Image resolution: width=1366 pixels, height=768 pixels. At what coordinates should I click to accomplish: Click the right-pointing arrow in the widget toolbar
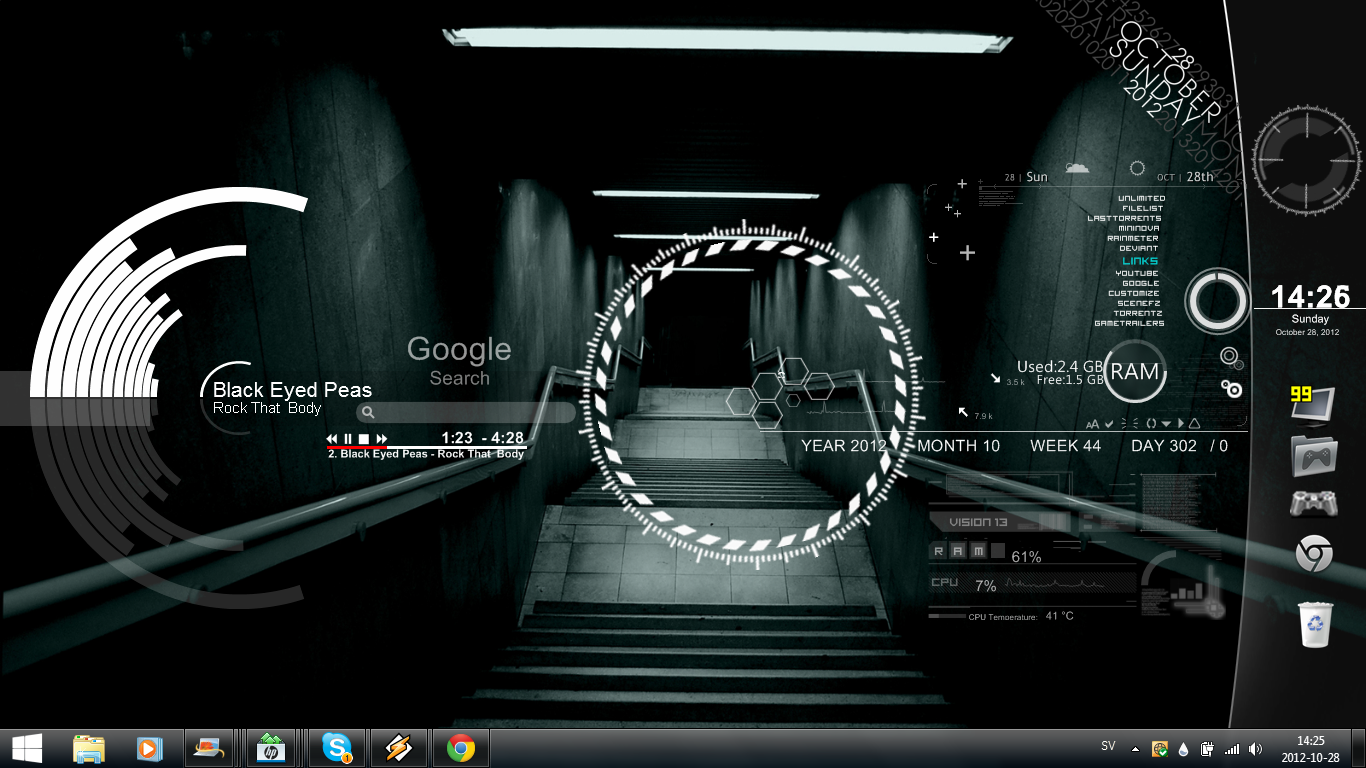tap(1180, 424)
